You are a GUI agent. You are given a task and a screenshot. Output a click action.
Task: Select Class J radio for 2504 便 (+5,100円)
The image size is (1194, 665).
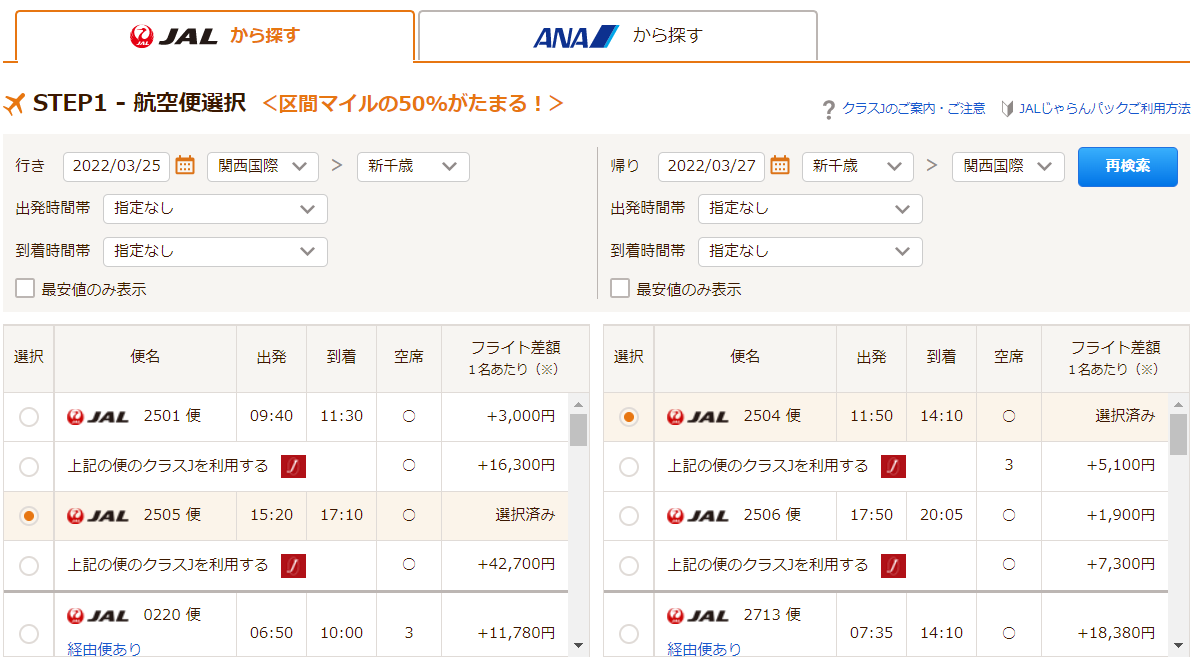tap(628, 466)
